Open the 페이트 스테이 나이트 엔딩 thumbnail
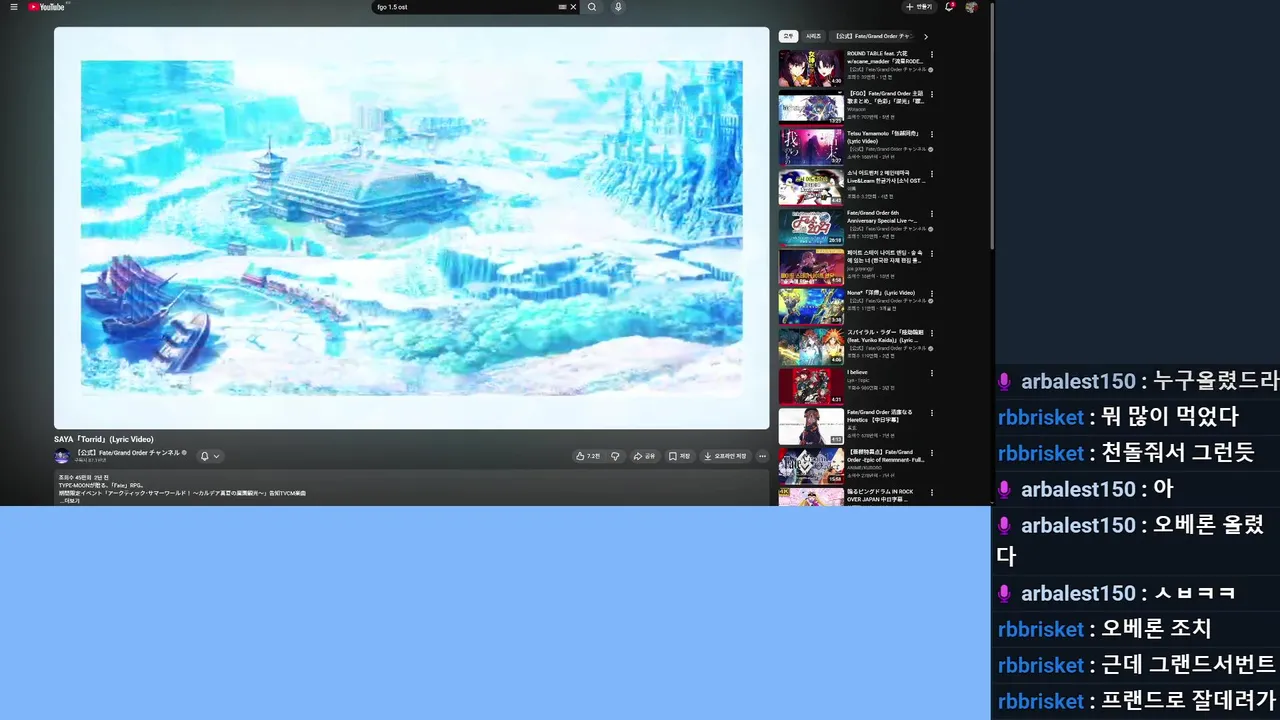Viewport: 1280px width, 720px height. [811, 267]
